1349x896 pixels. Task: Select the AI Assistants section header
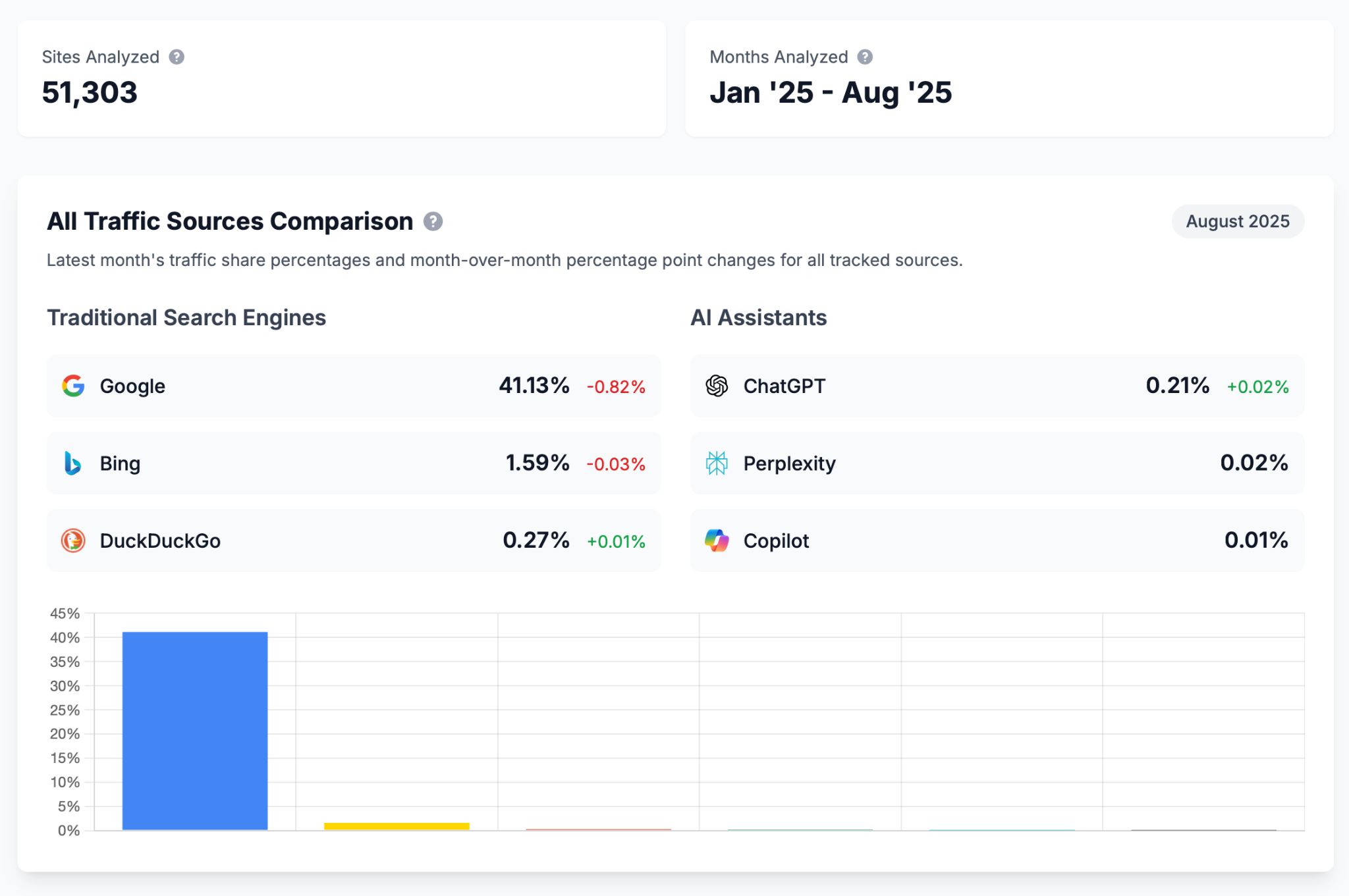[758, 317]
